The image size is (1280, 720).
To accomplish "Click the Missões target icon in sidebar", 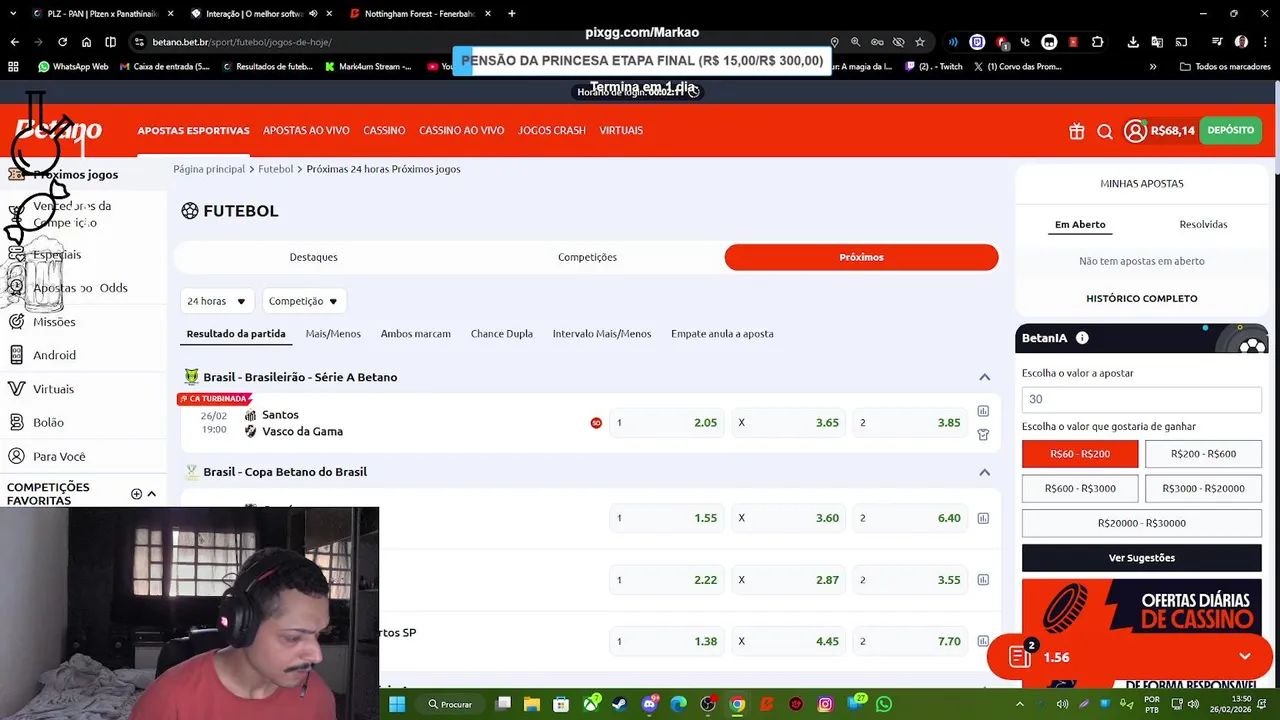I will (x=16, y=322).
